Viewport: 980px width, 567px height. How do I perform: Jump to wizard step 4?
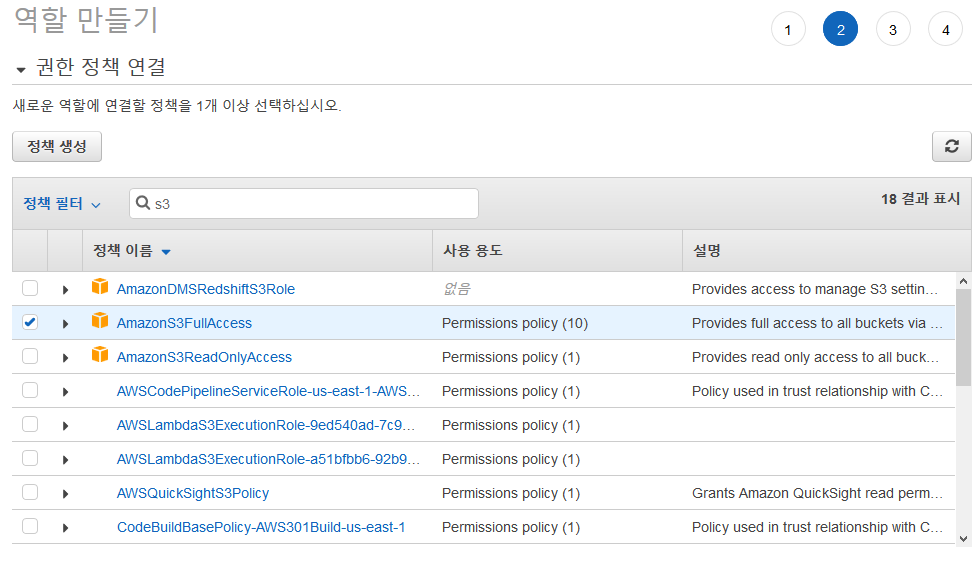coord(946,29)
